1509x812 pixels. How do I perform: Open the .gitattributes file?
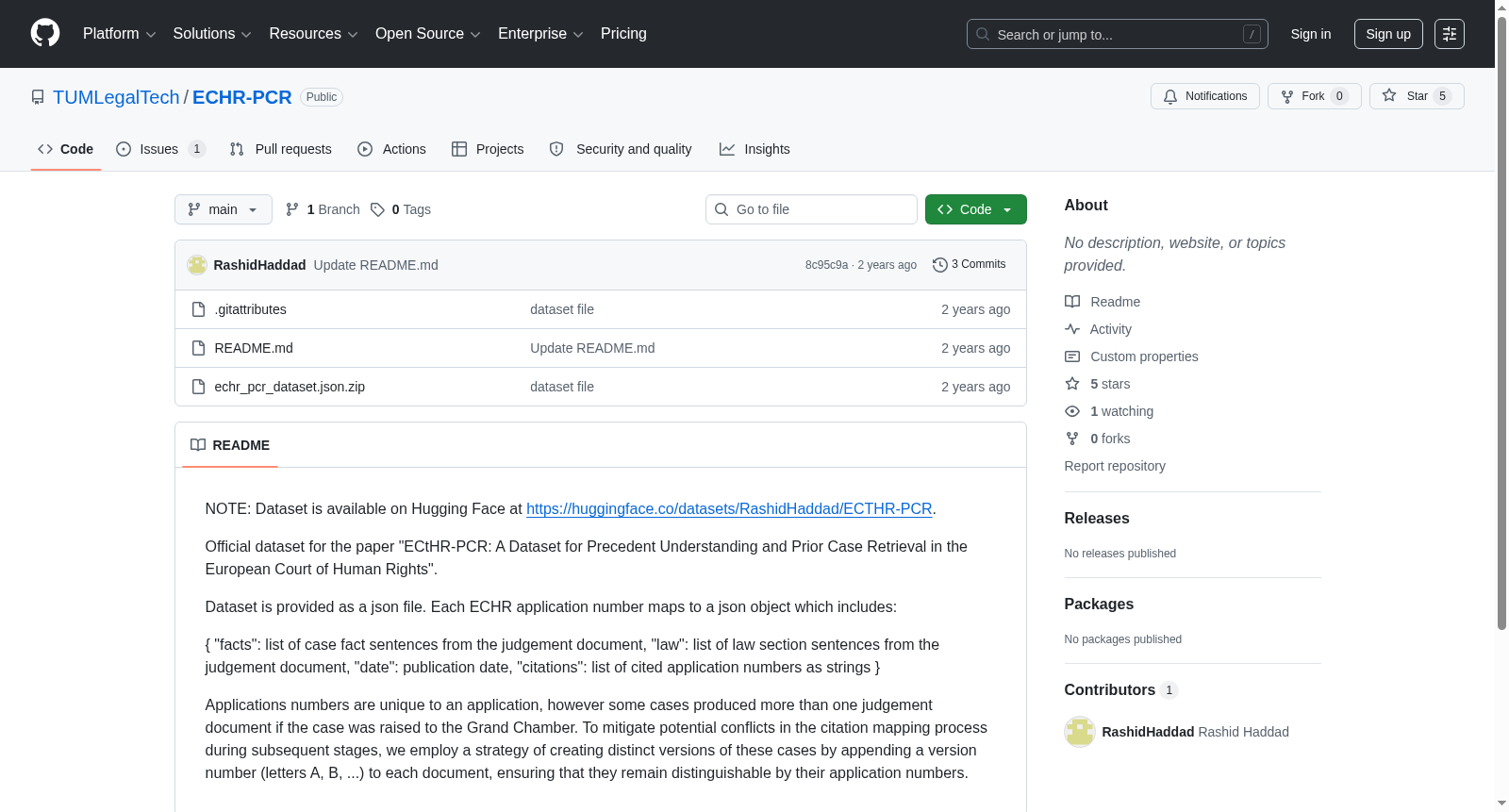click(251, 309)
